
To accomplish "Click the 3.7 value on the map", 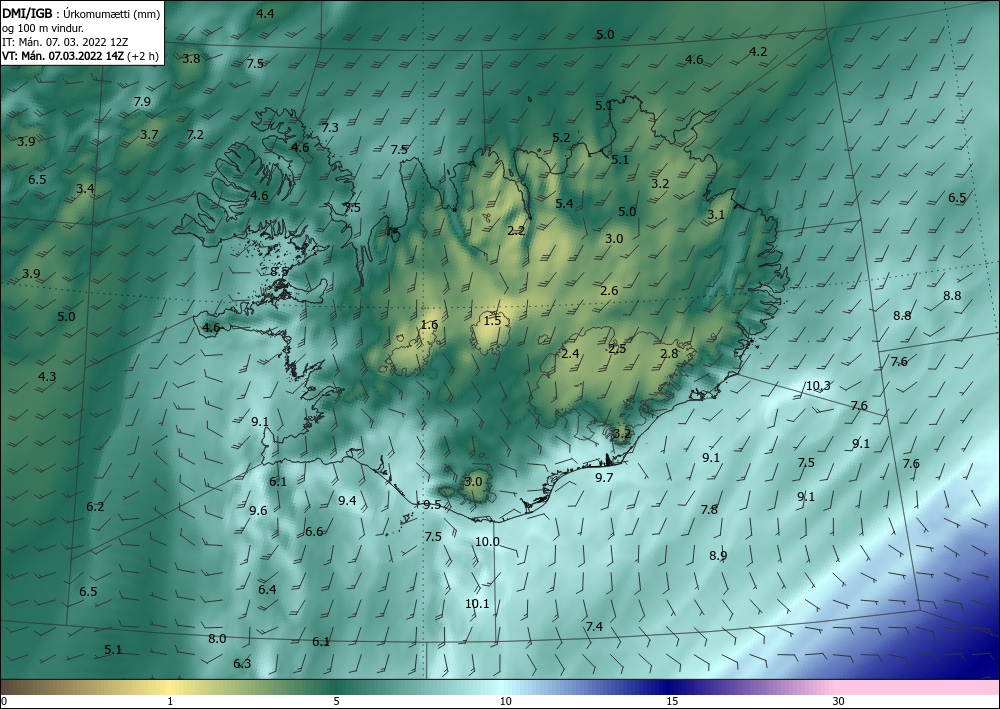I will 149,135.
